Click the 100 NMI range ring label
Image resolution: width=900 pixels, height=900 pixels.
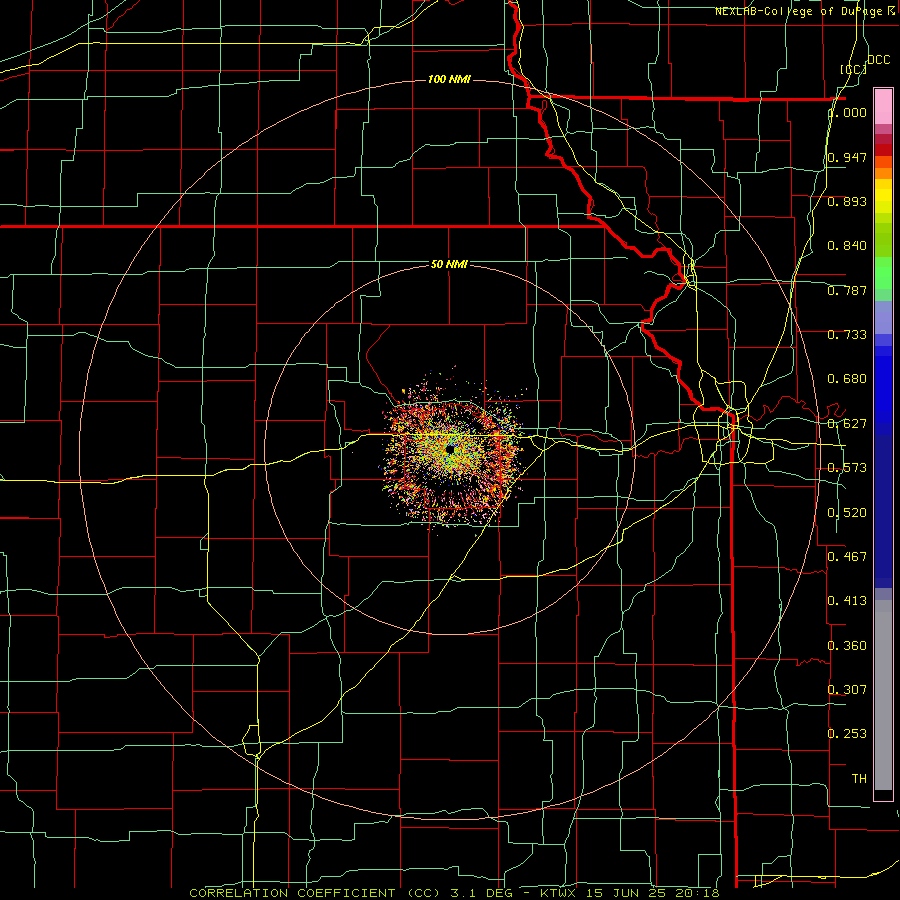coord(449,79)
